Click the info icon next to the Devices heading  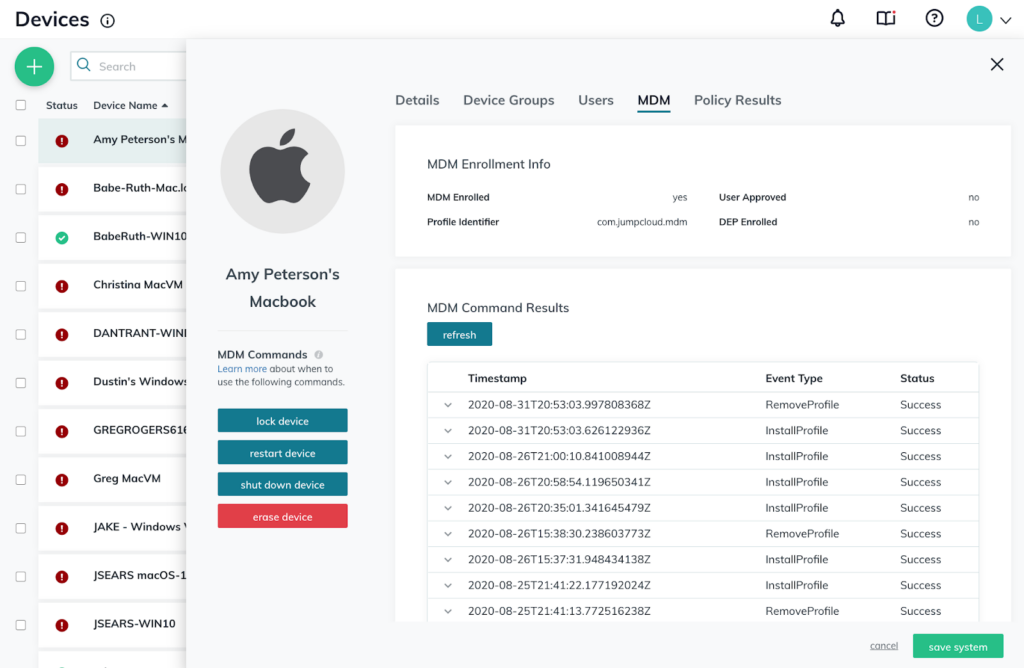106,19
